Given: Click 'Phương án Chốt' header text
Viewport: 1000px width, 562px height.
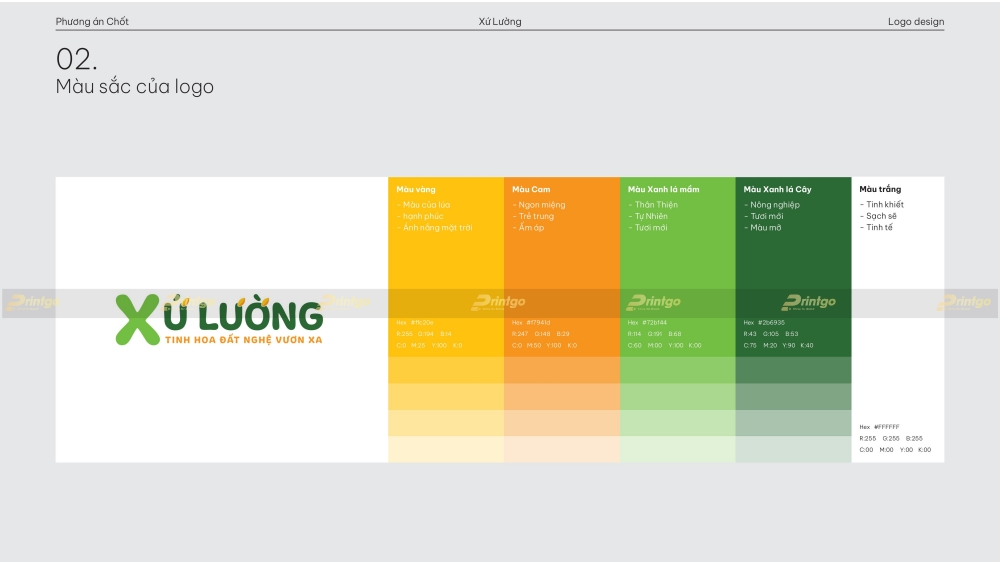Looking at the screenshot, I should point(92,21).
